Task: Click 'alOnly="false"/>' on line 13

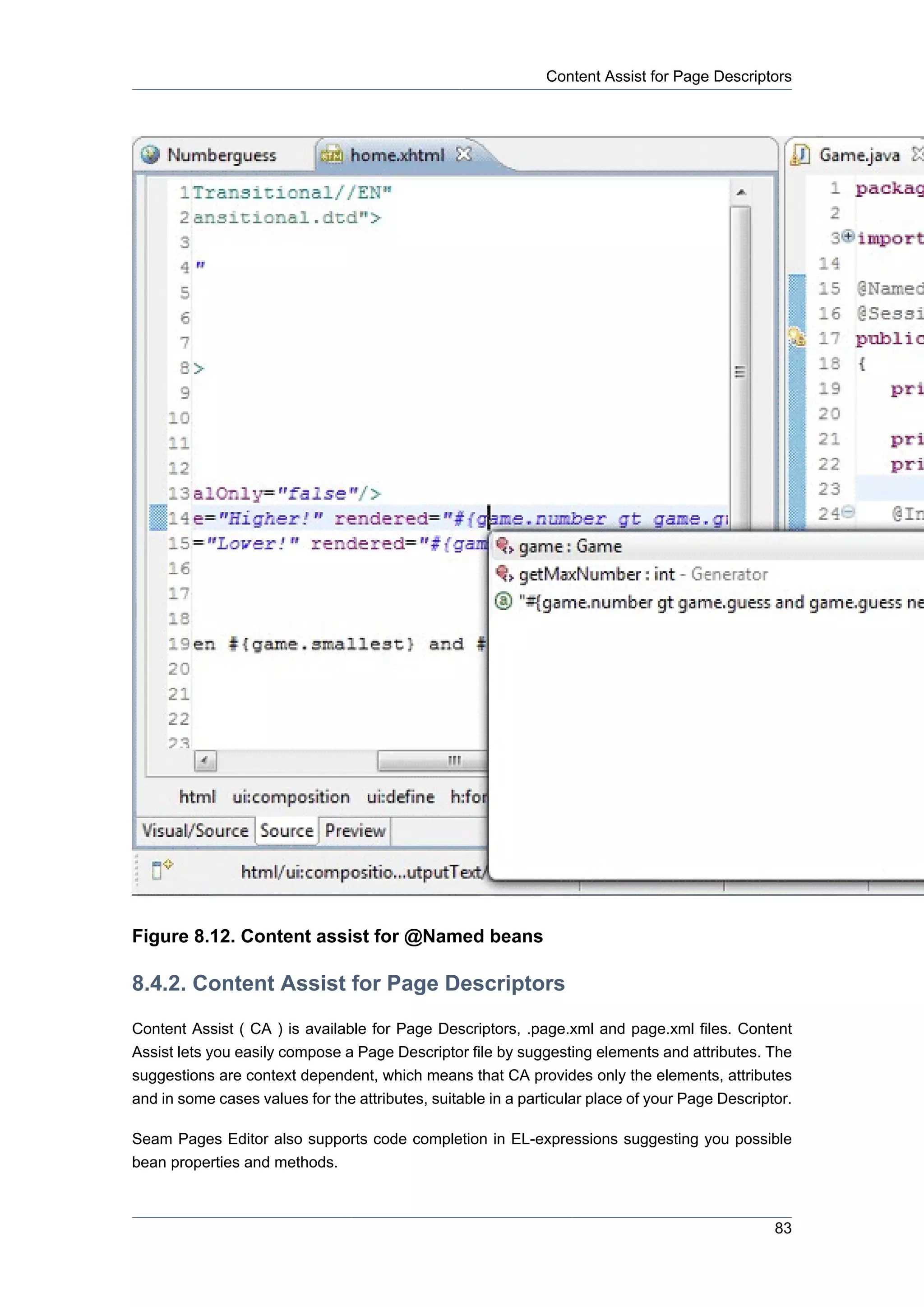Action: tap(287, 494)
